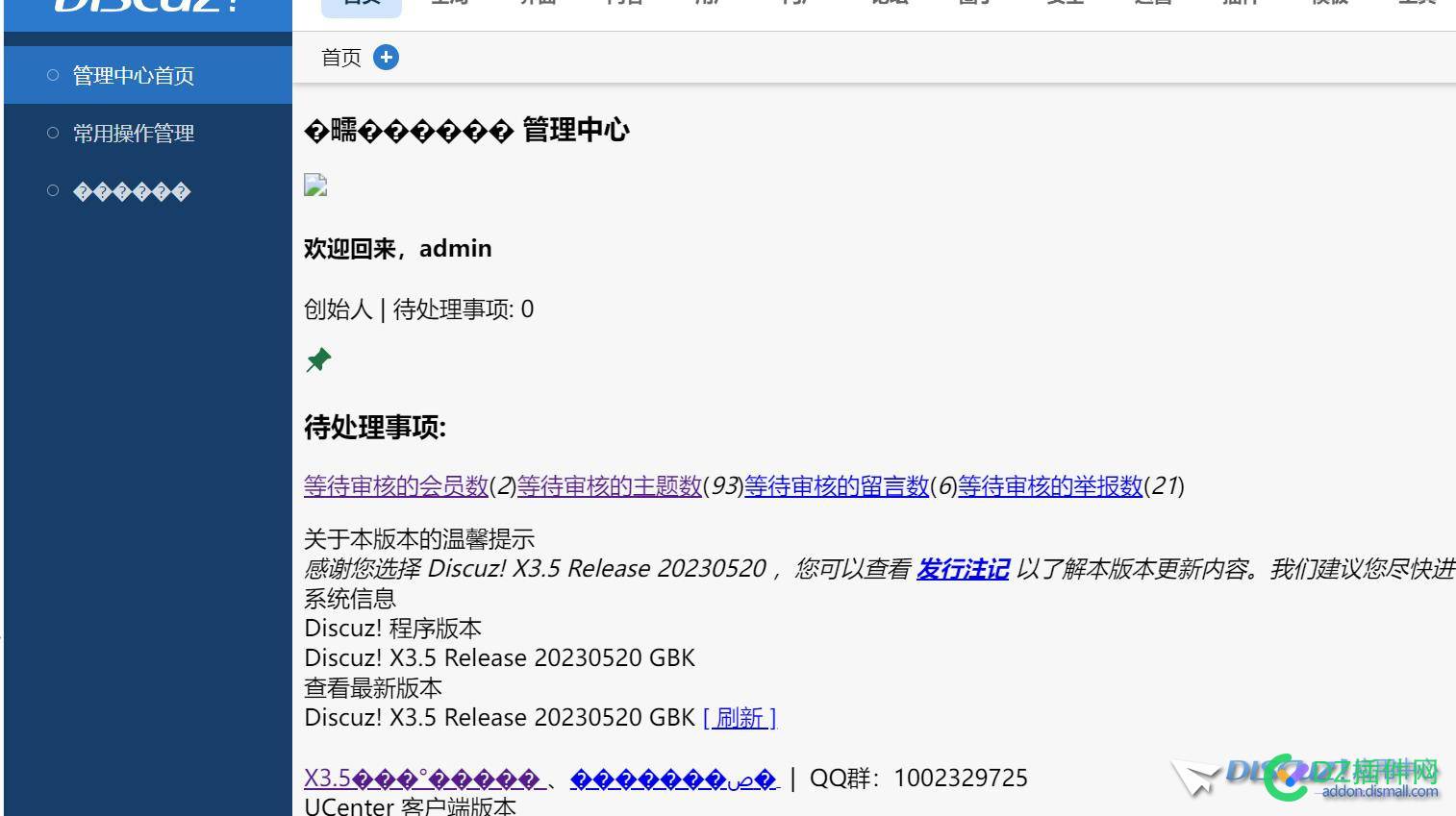Open the 发行注记 release notes link
Viewport: 1456px width, 816px height.
point(963,569)
